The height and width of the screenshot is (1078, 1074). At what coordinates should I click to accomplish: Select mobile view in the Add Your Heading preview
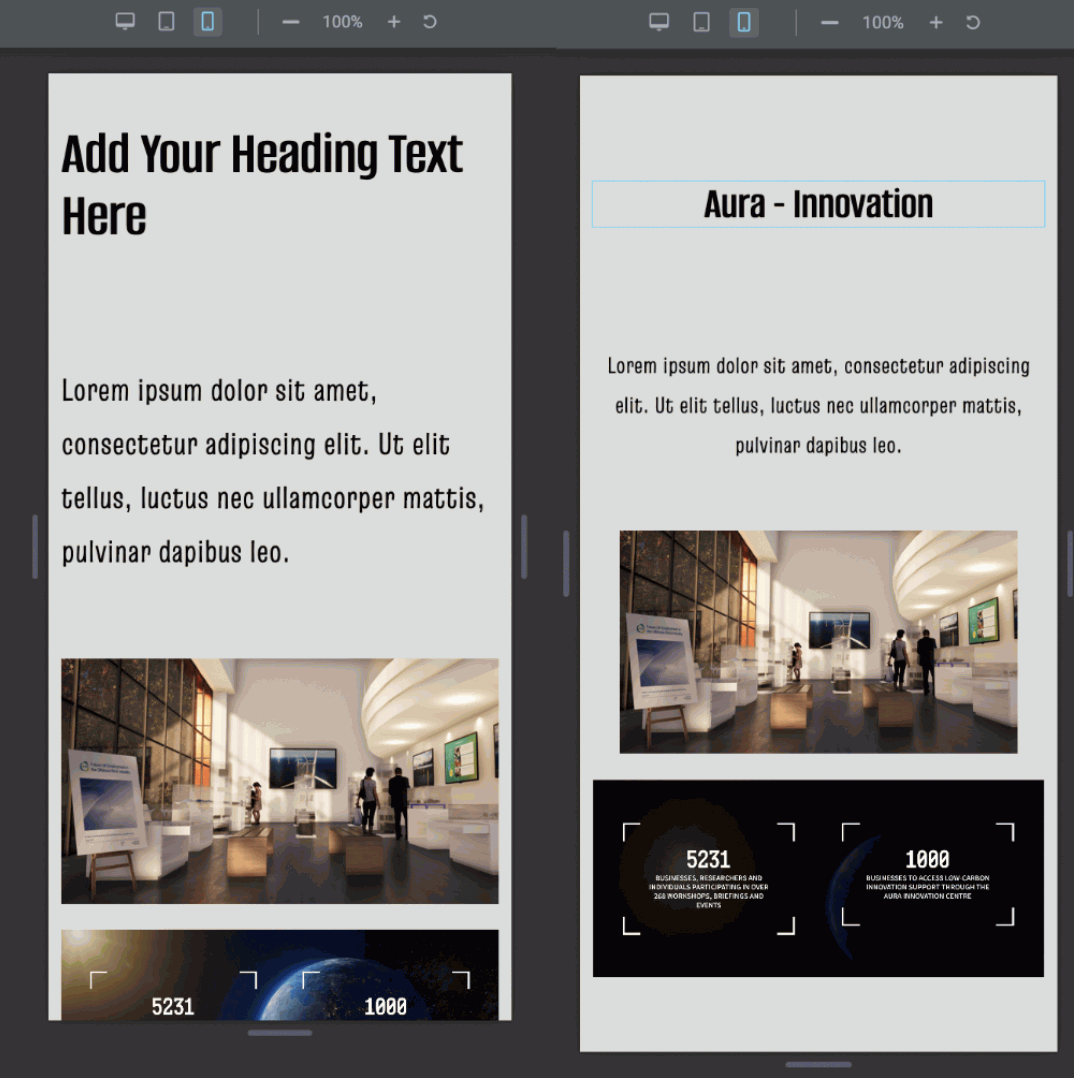[207, 22]
